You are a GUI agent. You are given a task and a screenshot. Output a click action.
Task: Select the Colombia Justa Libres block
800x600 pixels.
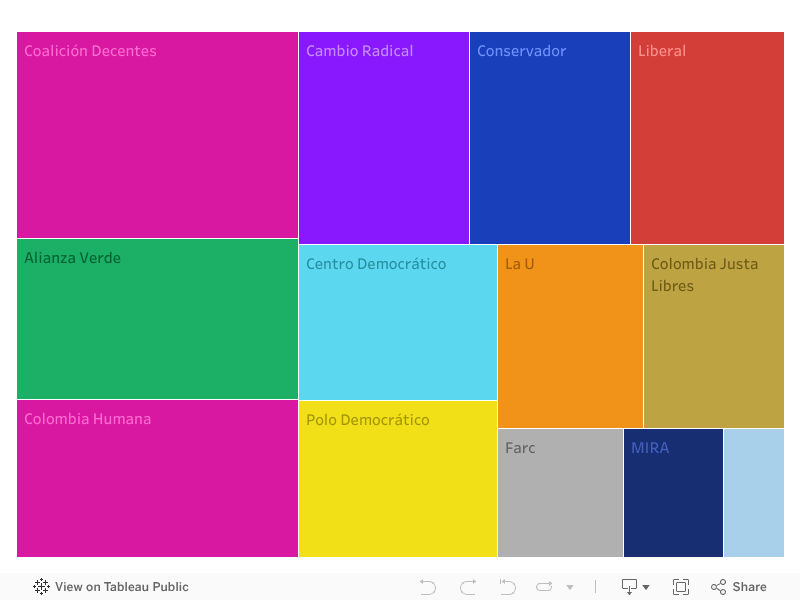pos(714,336)
